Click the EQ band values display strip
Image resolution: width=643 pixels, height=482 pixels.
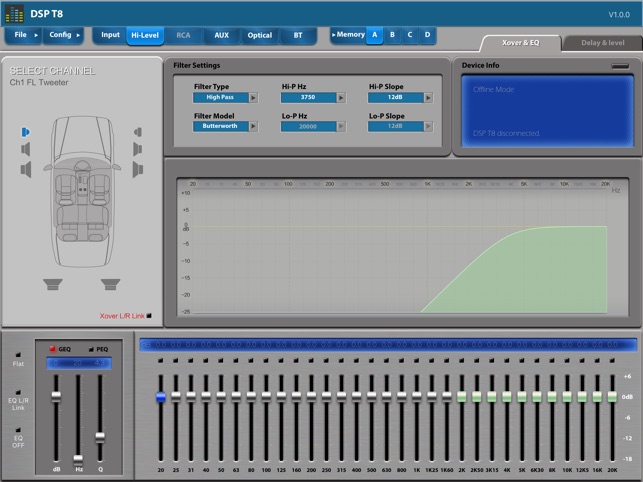388,345
